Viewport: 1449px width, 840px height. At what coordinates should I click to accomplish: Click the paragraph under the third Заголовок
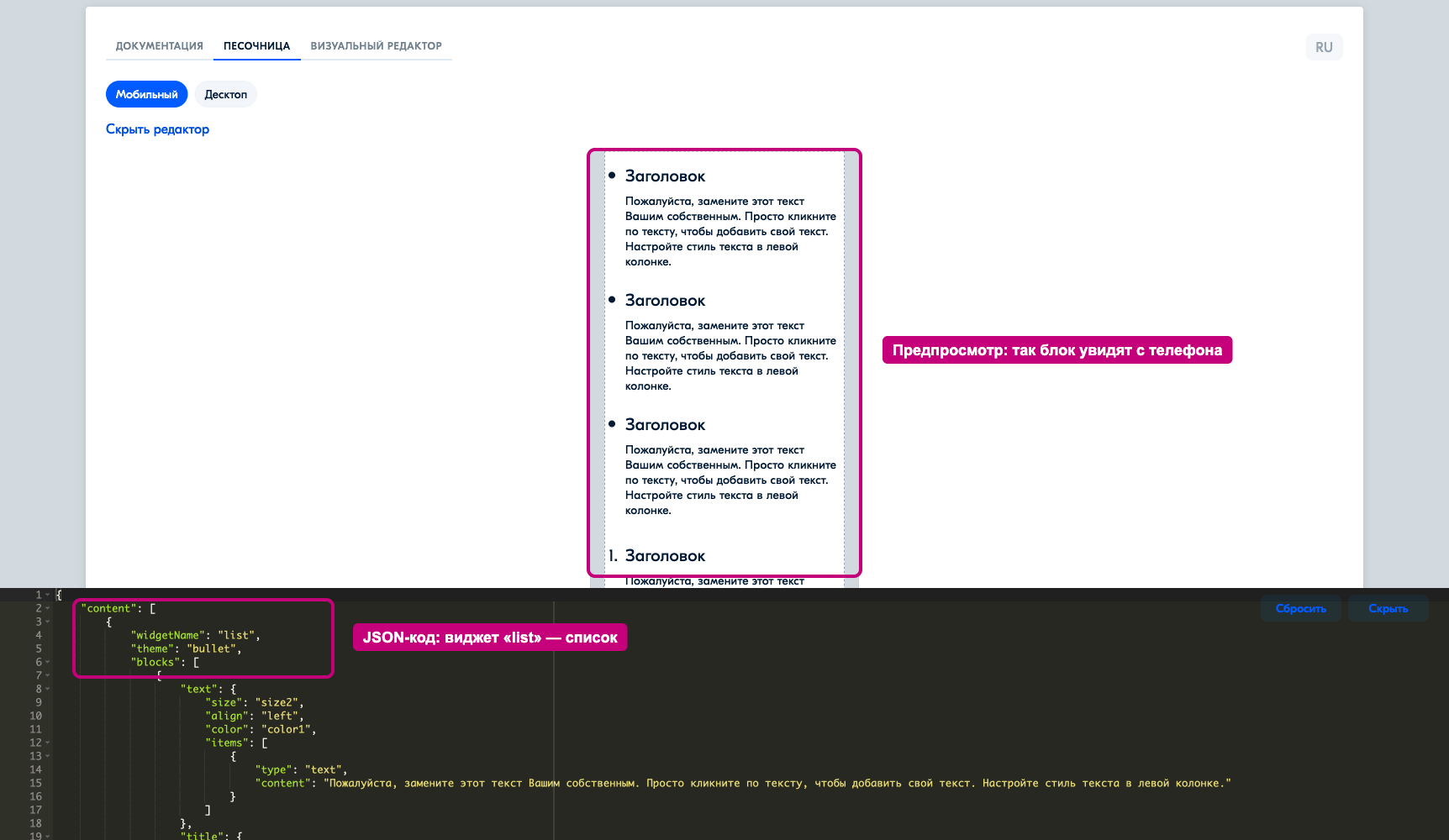coord(730,480)
